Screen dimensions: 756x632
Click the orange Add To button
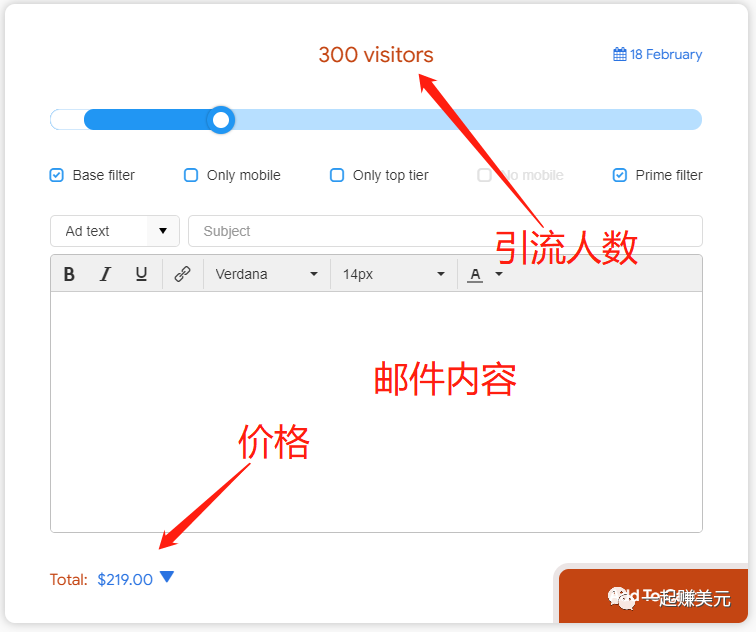click(x=653, y=596)
